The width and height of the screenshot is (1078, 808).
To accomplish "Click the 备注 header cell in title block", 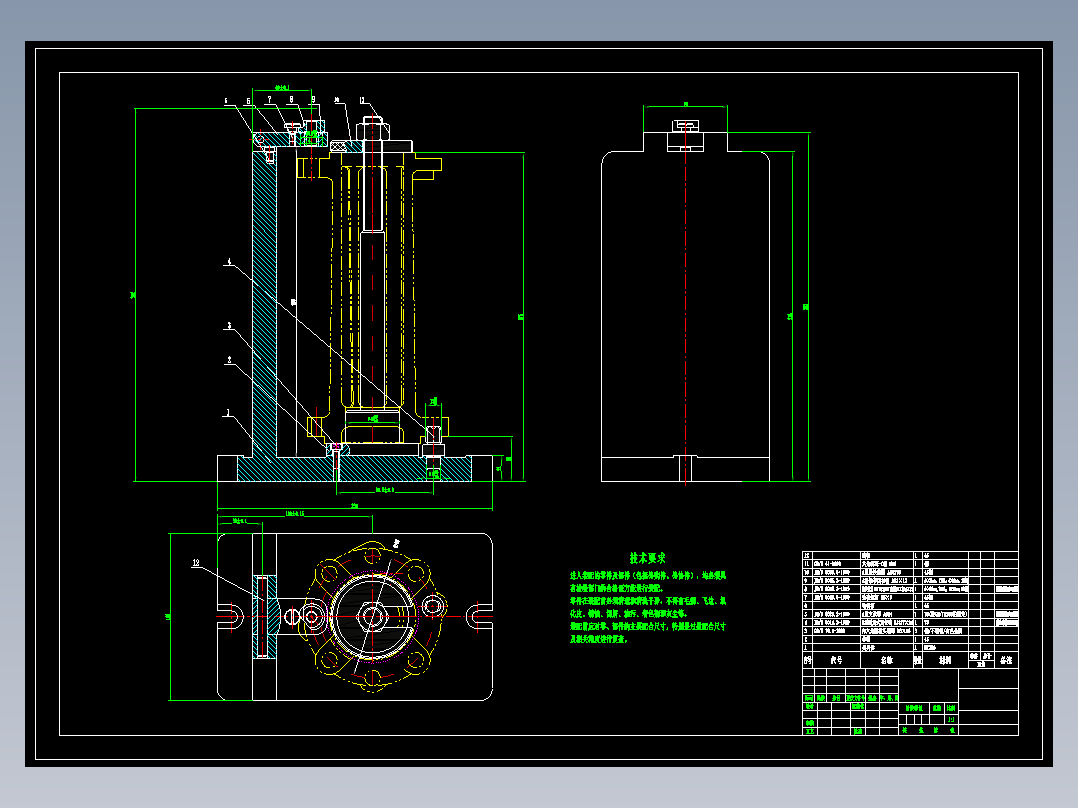I will [x=1006, y=660].
